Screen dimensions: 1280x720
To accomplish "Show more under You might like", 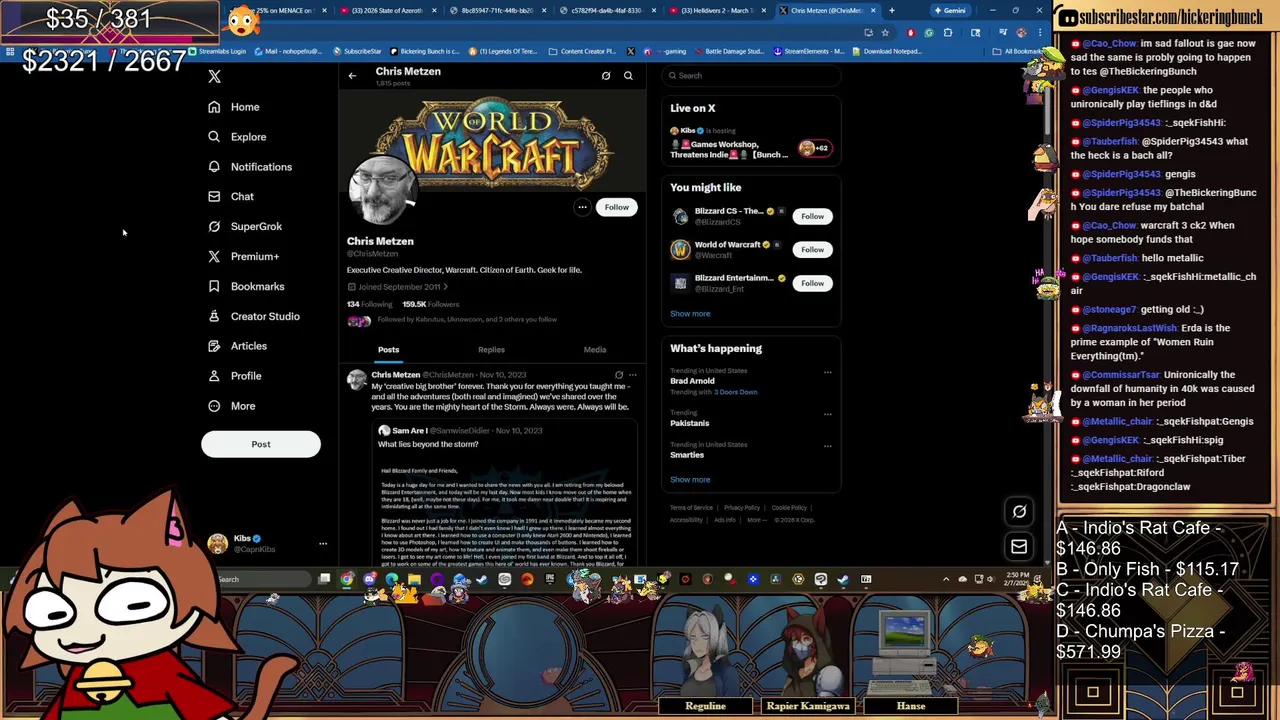I will click(690, 314).
